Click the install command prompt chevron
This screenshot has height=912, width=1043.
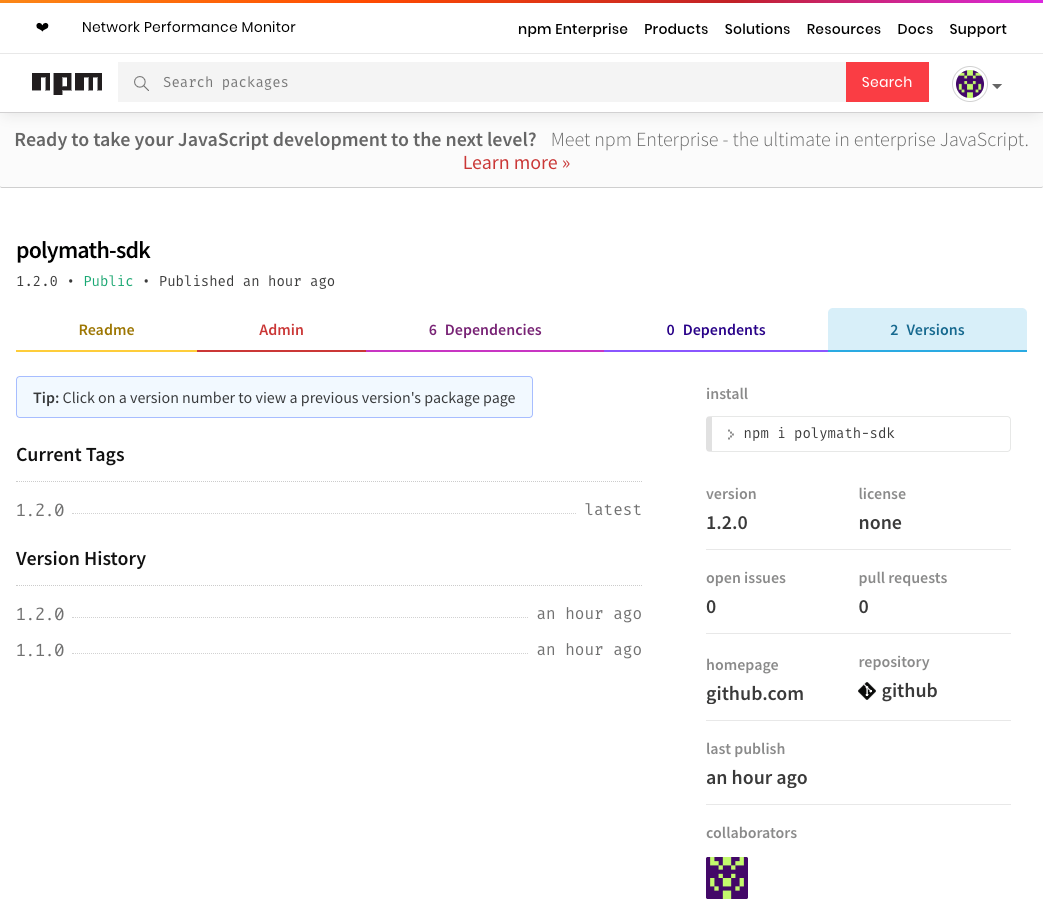(730, 434)
